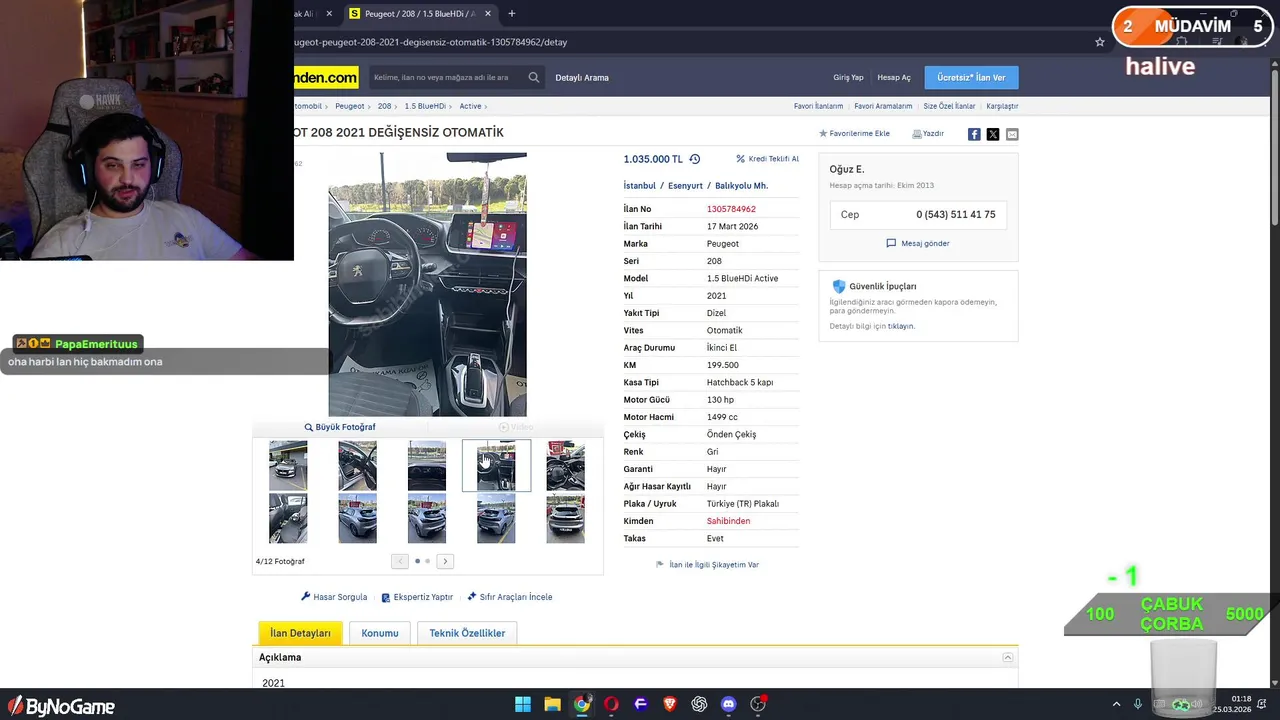
Task: Open Opera browser from taskbar
Action: [x=611, y=704]
